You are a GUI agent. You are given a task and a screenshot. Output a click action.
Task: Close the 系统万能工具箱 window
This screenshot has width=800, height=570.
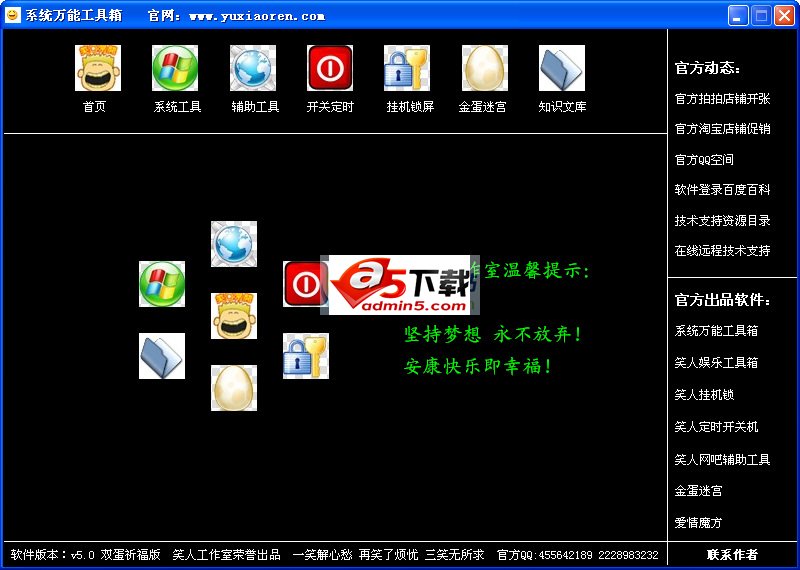click(x=784, y=15)
